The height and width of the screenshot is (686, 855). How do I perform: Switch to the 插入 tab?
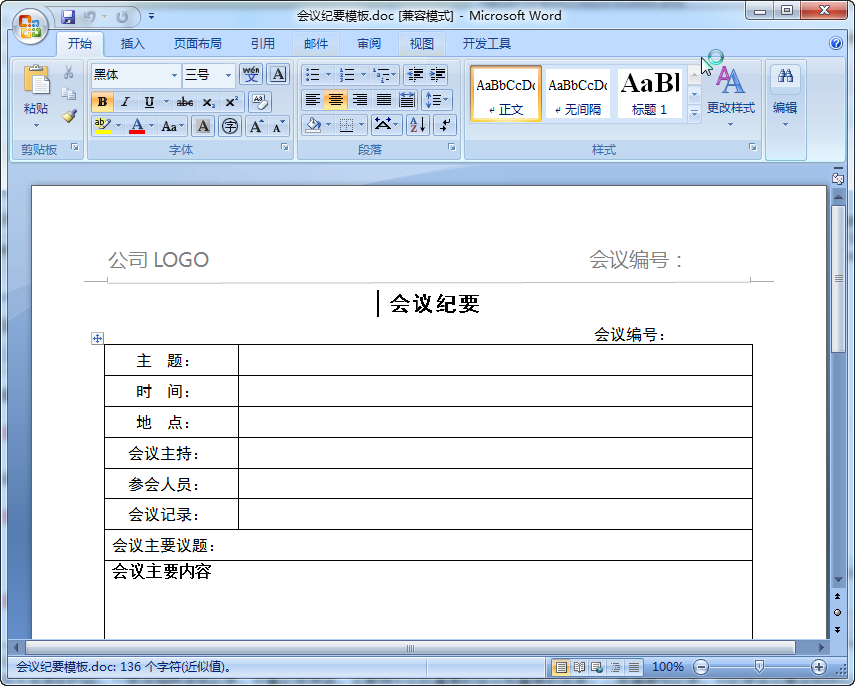pyautogui.click(x=133, y=44)
